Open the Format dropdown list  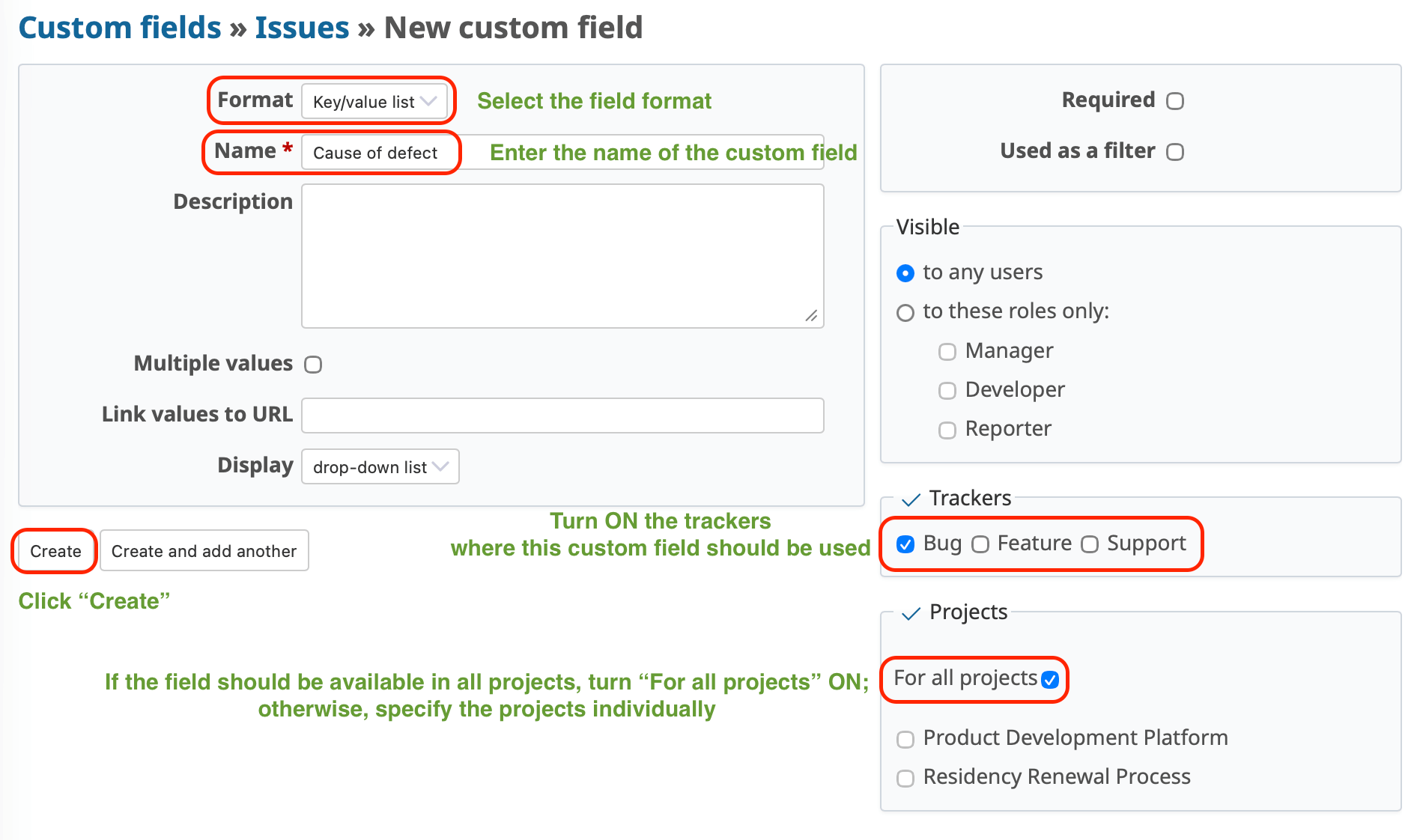click(374, 102)
